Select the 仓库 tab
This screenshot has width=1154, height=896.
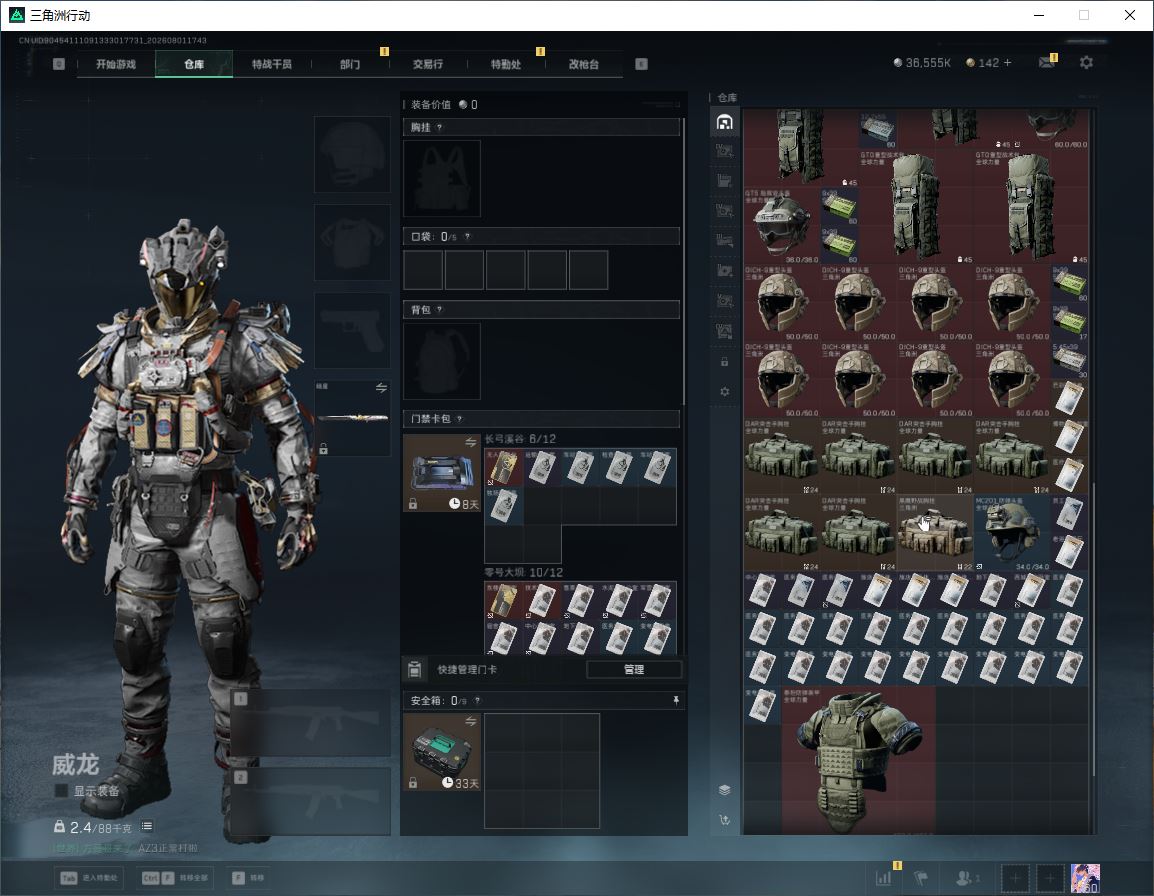click(194, 64)
